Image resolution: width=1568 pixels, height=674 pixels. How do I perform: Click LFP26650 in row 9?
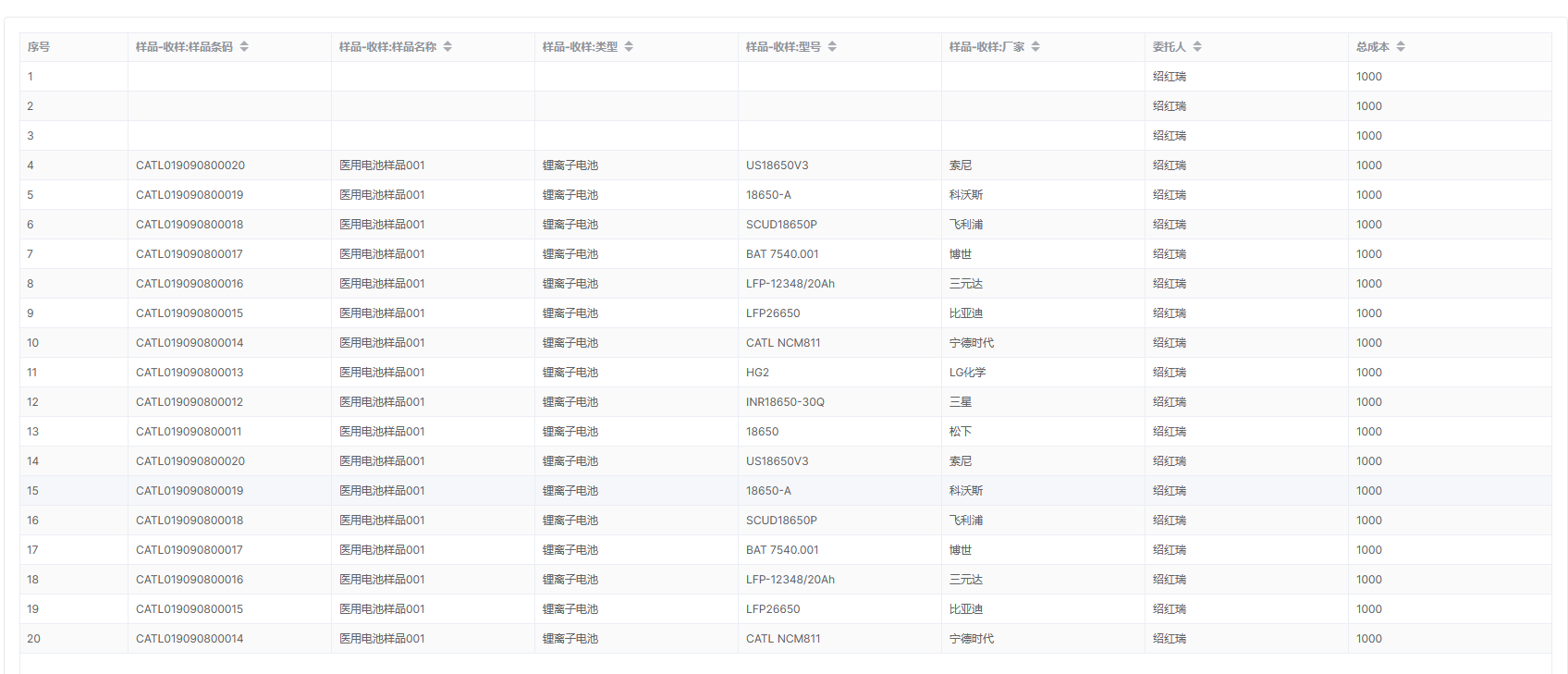pyautogui.click(x=773, y=313)
